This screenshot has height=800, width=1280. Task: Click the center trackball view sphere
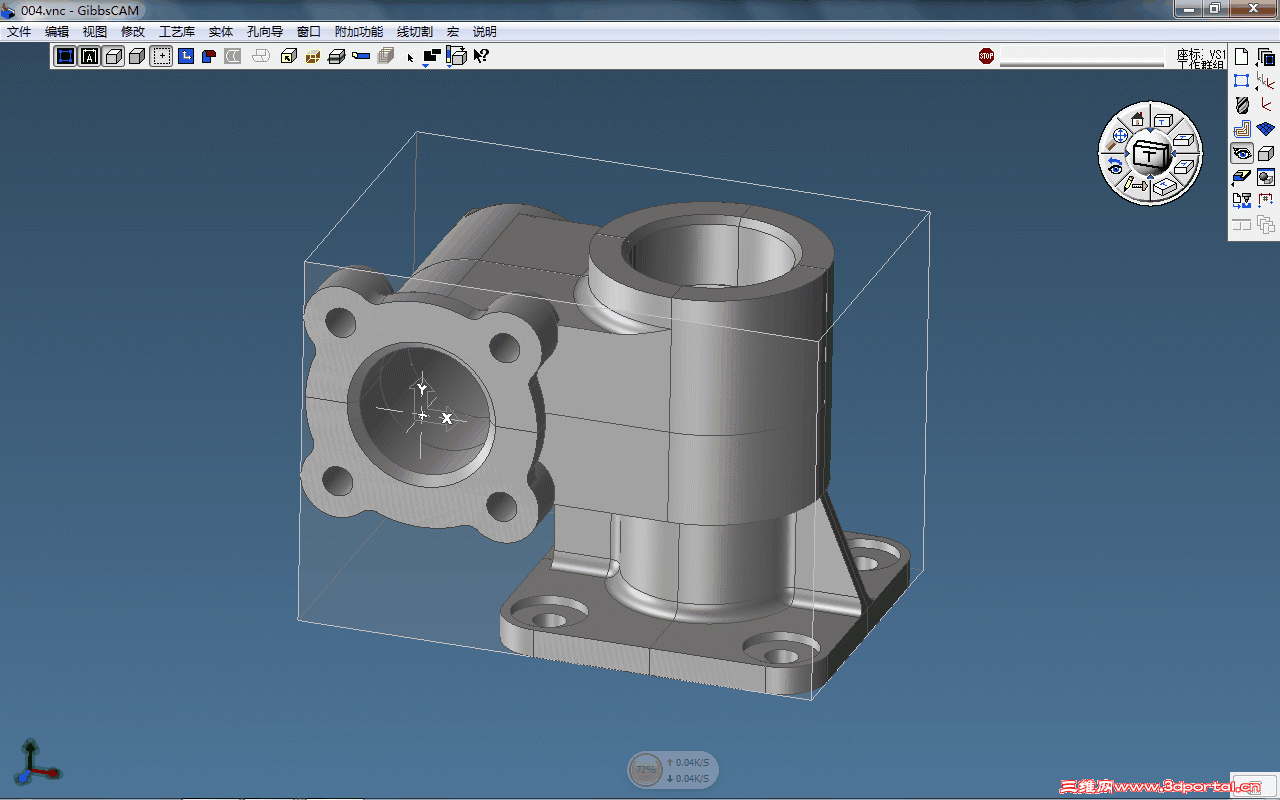click(x=1152, y=153)
